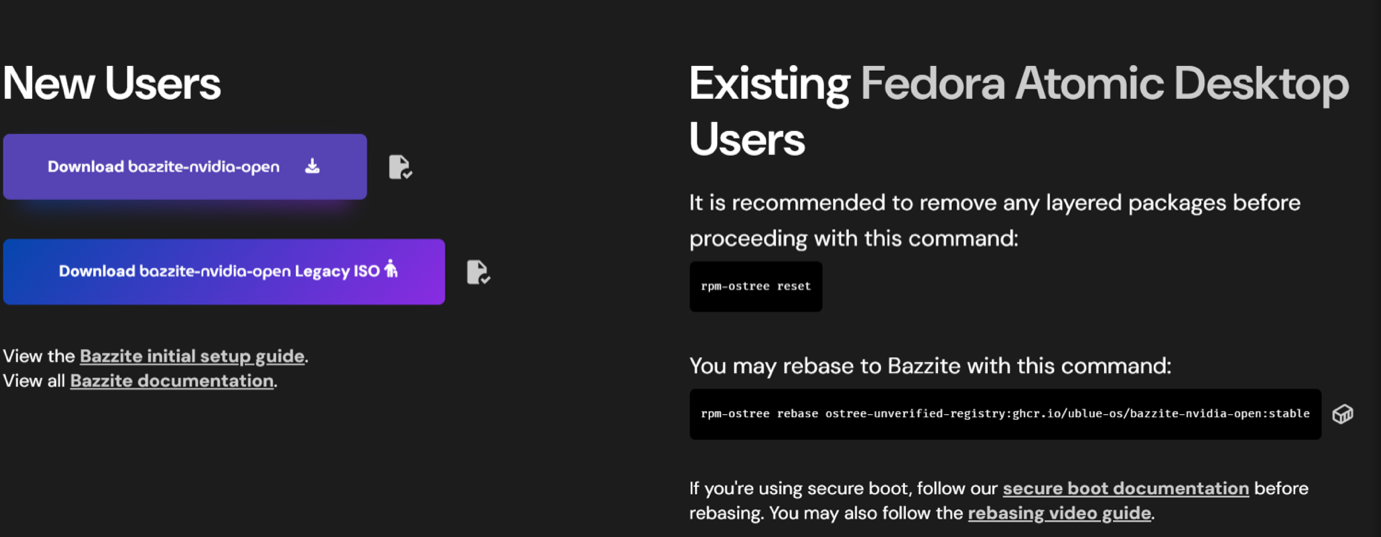This screenshot has width=1381, height=537.
Task: Open checksum file icon beside Legacy ISO download
Action: click(x=478, y=272)
